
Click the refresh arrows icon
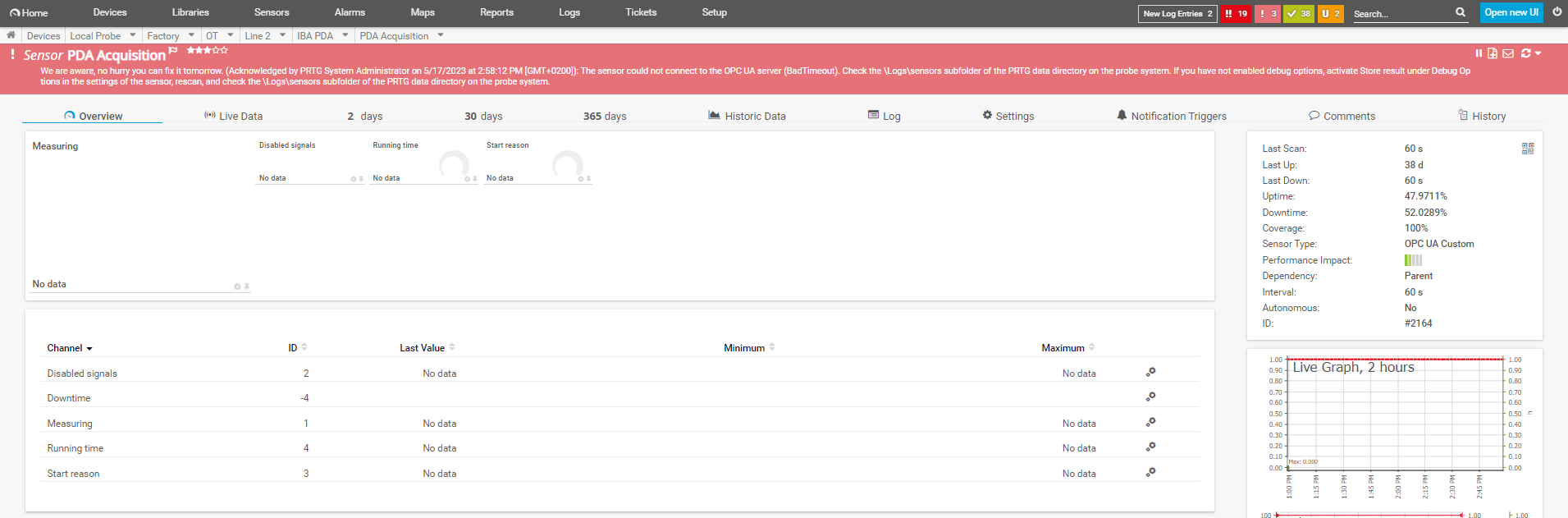[1526, 53]
